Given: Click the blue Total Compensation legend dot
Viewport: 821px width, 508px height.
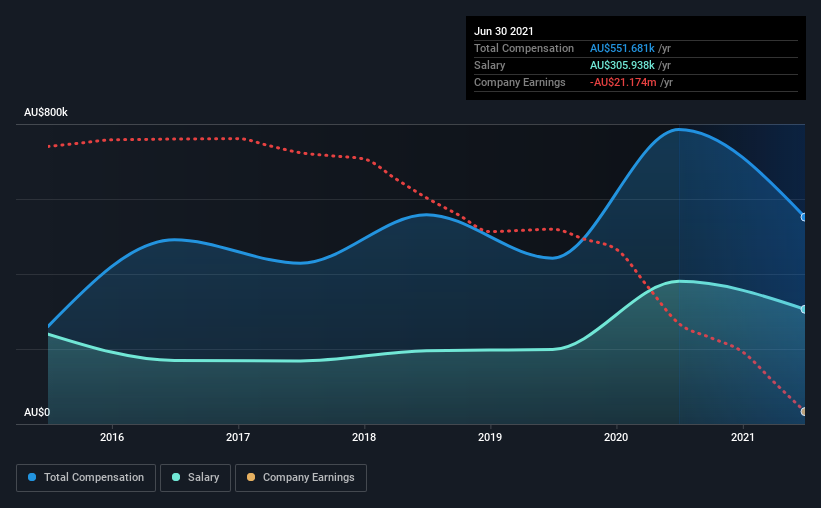Looking at the screenshot, I should click(x=32, y=477).
